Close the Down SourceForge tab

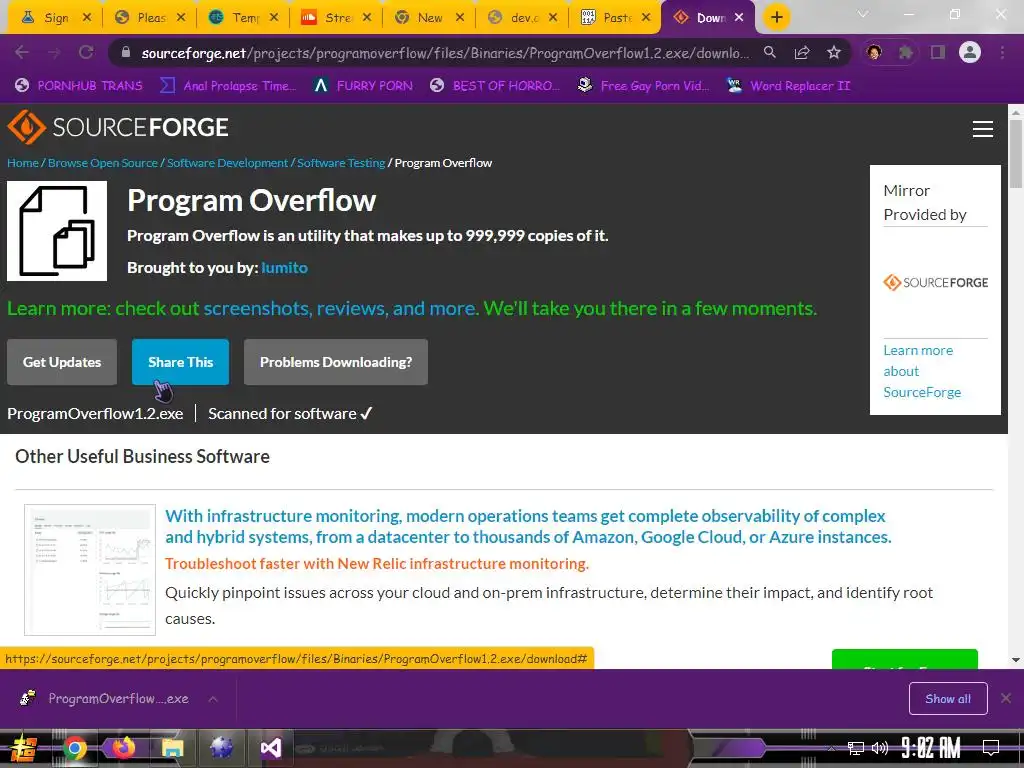(x=739, y=18)
